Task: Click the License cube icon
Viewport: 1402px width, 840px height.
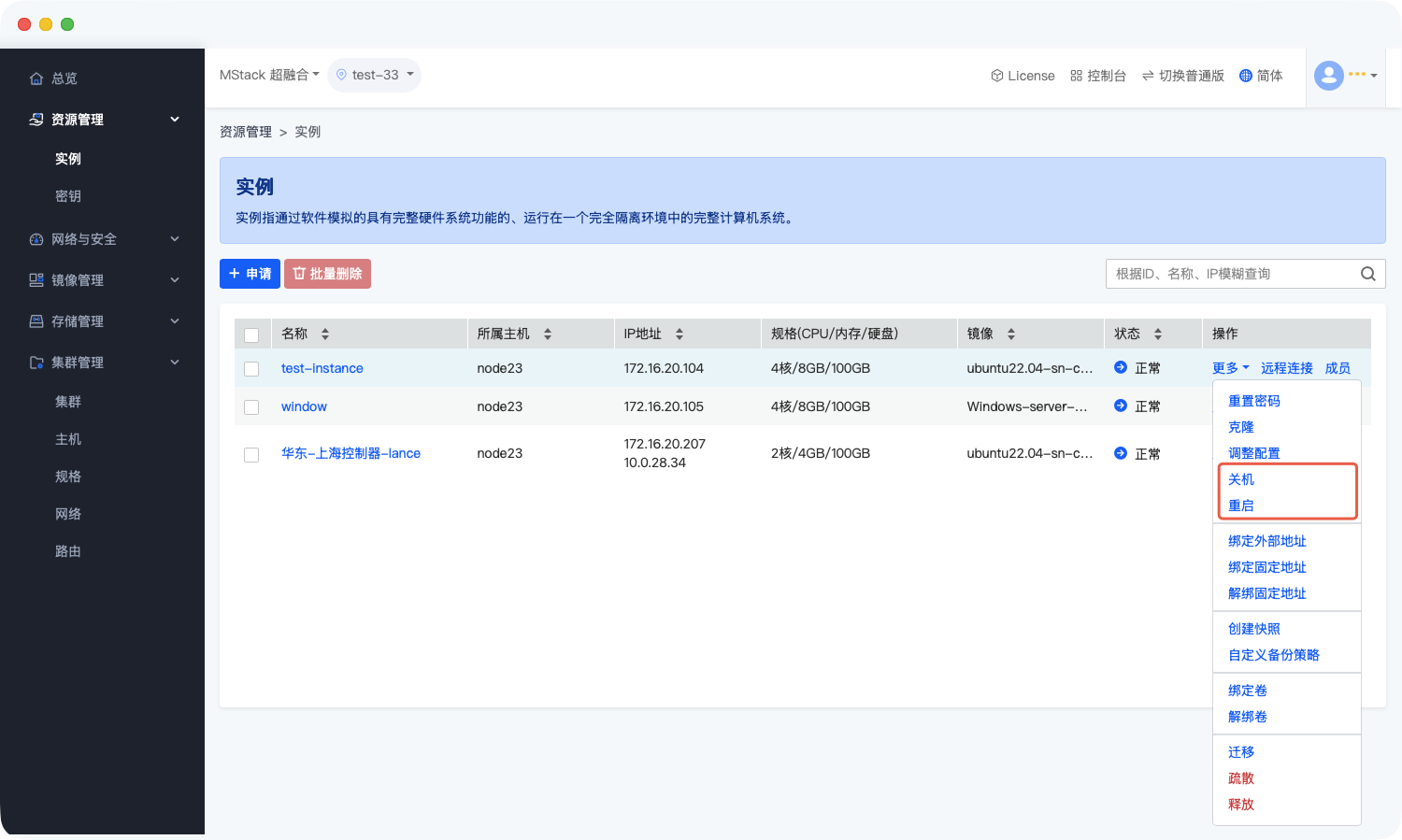Action: [997, 76]
